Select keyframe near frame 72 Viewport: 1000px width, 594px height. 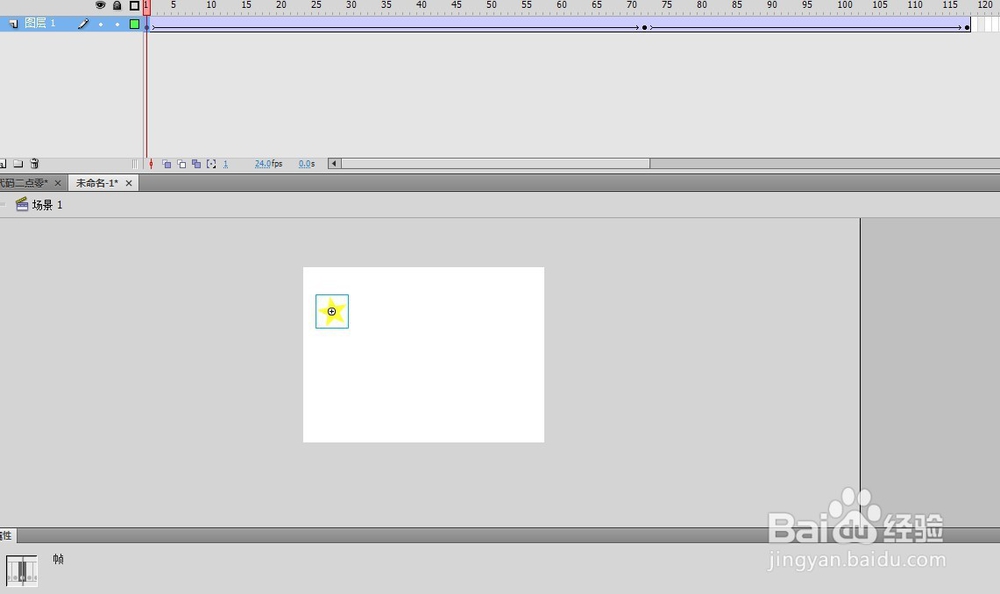coord(644,25)
